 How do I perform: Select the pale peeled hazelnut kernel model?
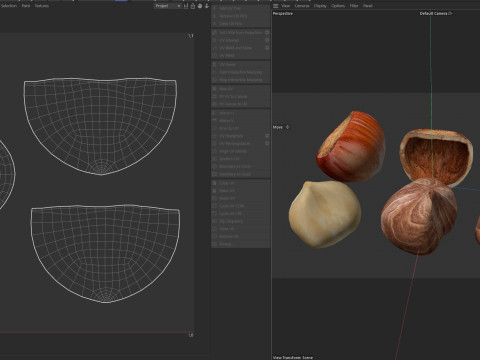(x=325, y=215)
